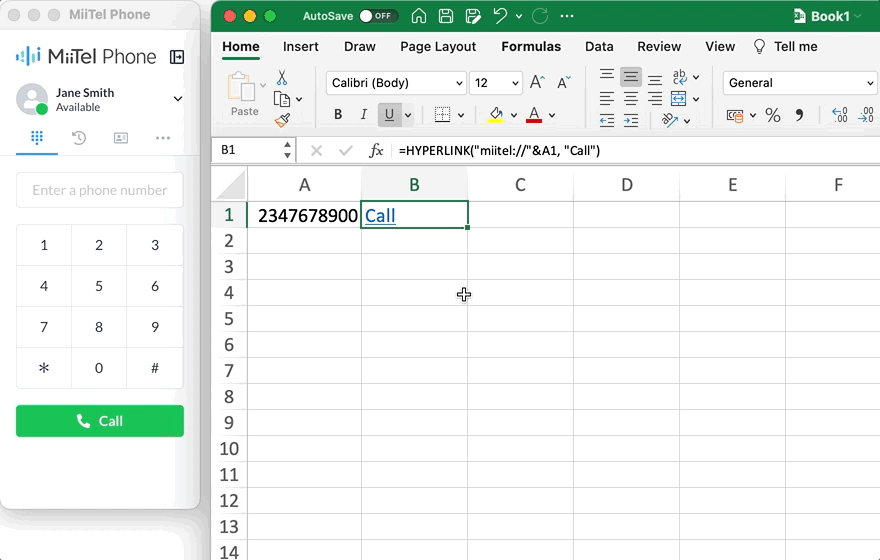Toggle MiiTel sidebar panel icon
Screen dimensions: 880x560
tap(177, 57)
